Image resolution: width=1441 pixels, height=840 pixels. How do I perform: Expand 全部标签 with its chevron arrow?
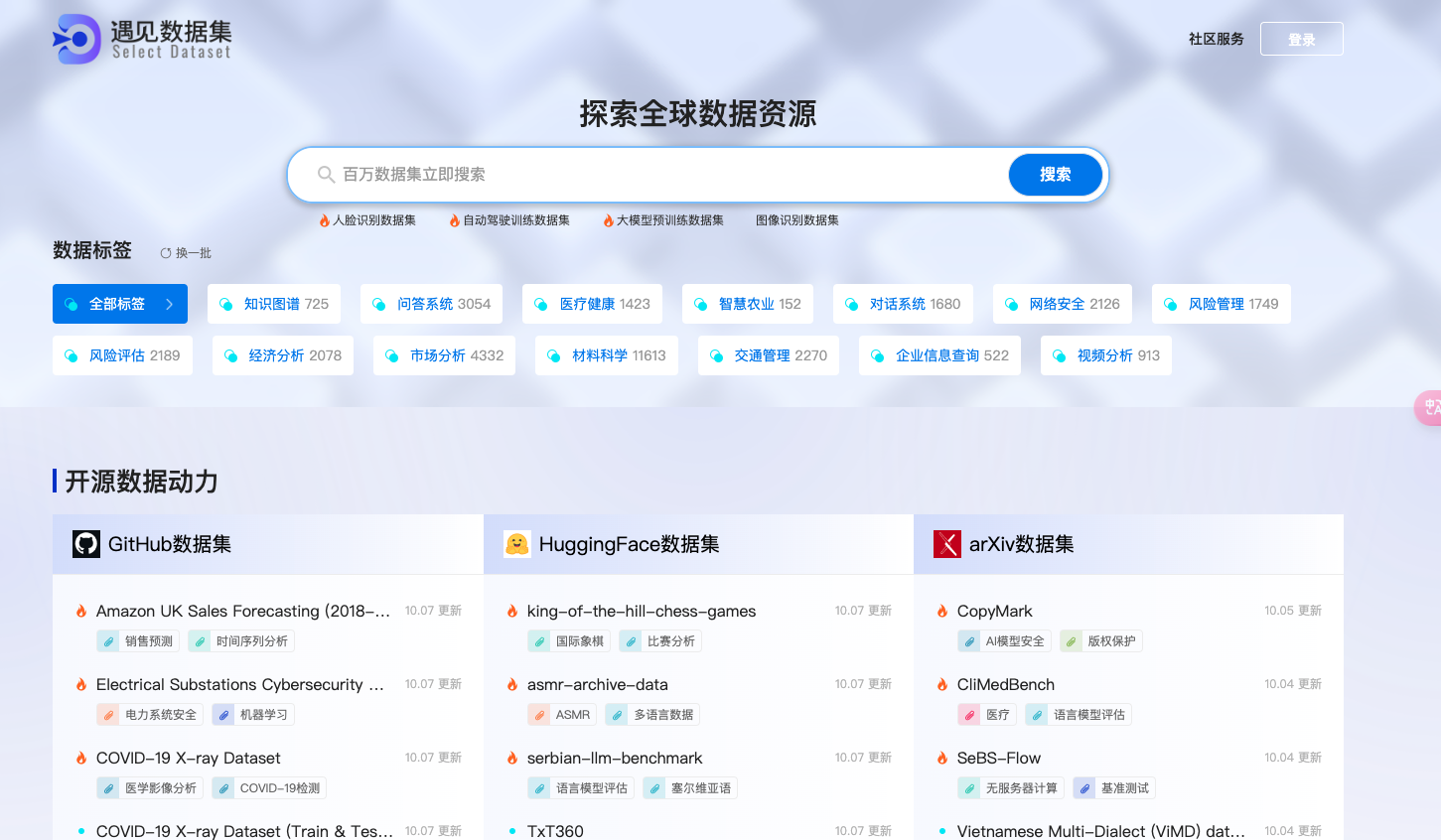tap(170, 304)
